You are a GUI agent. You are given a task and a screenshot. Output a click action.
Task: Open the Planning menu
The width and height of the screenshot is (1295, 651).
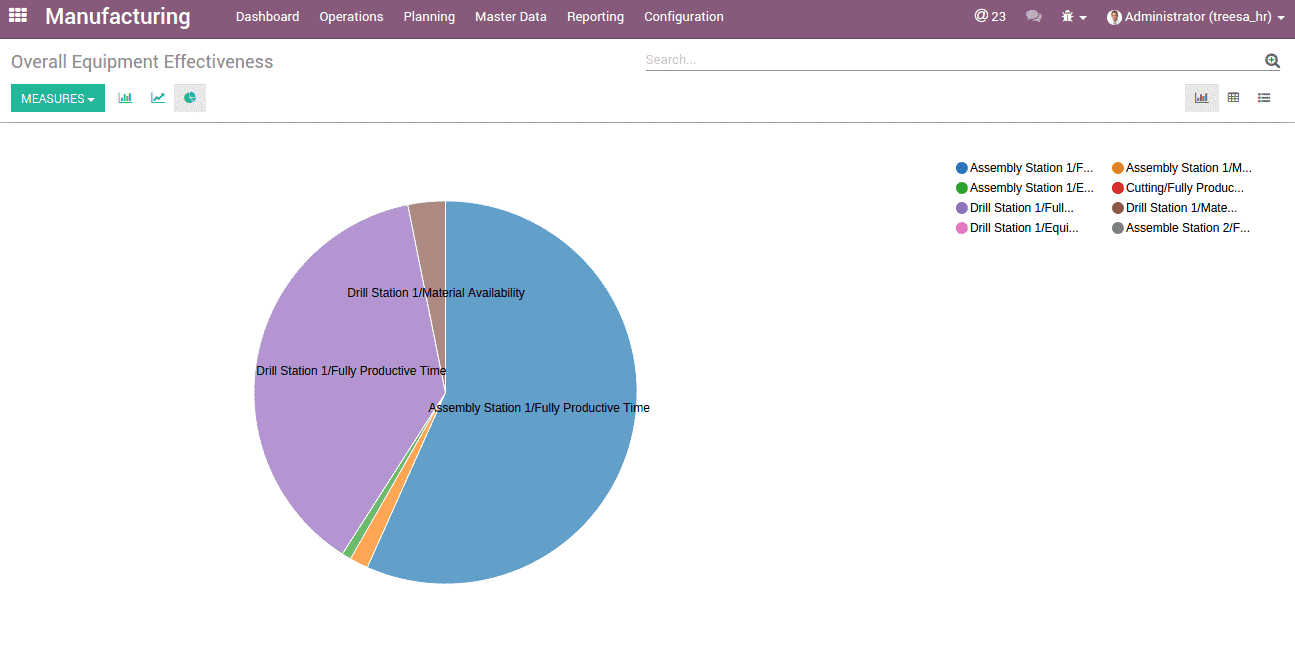pos(429,17)
